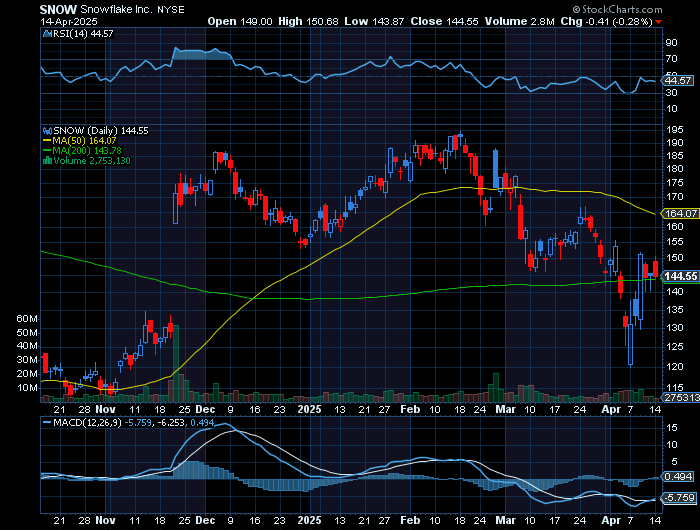Click the 164.07 moving average tag on price axis
Screen dimensions: 700x530
coord(681,213)
